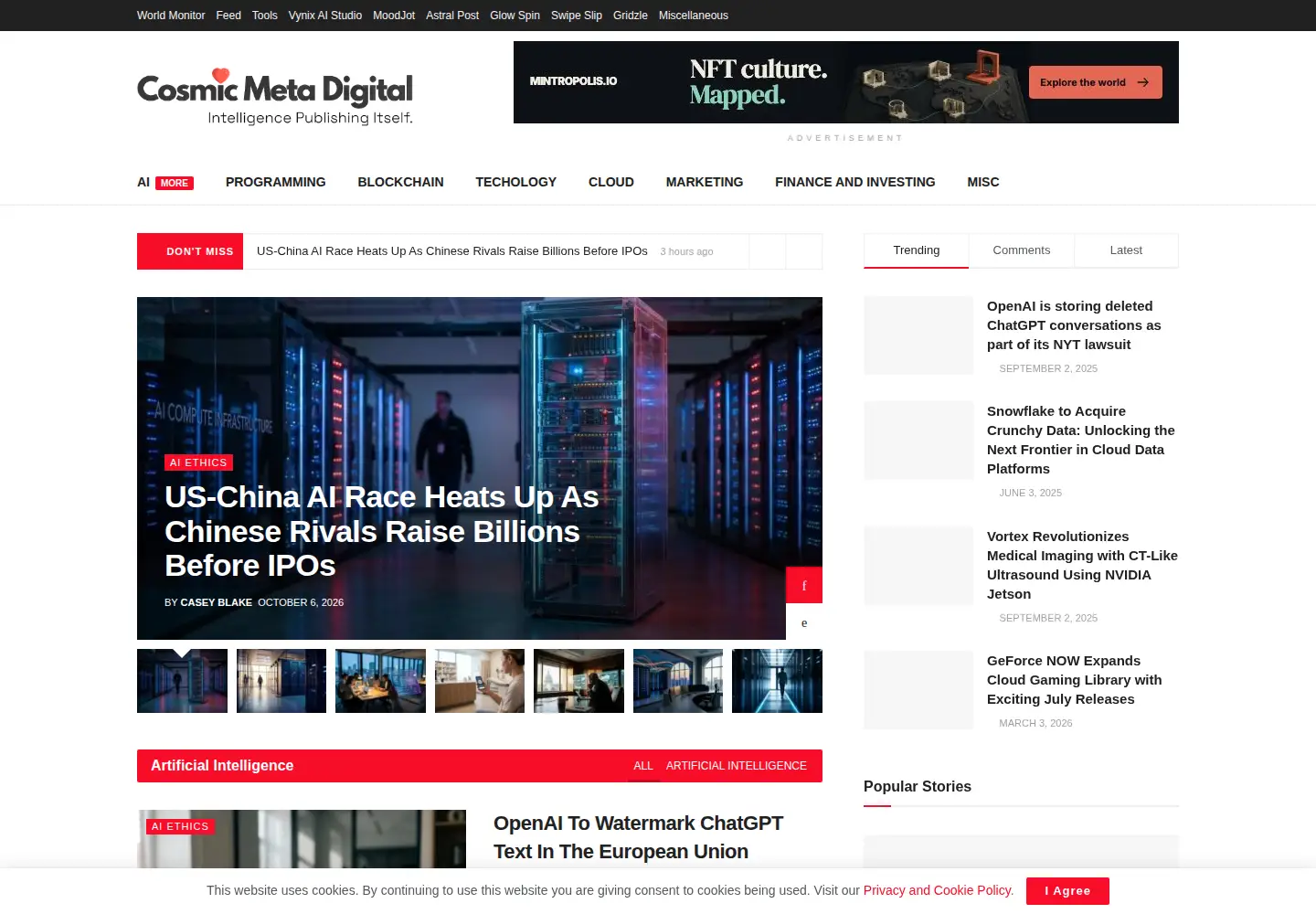
Task: Switch to the Trending tab
Action: (x=916, y=250)
